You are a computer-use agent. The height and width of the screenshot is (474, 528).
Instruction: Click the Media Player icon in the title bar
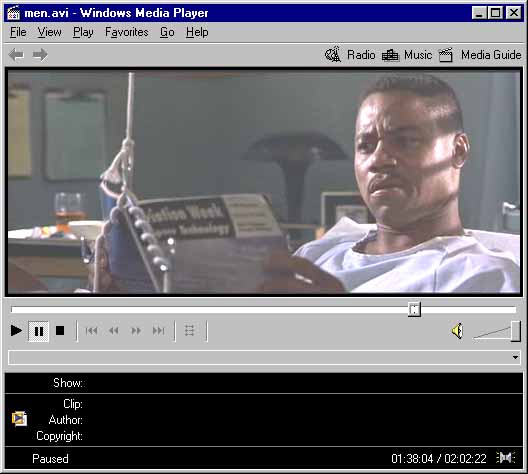tap(13, 13)
